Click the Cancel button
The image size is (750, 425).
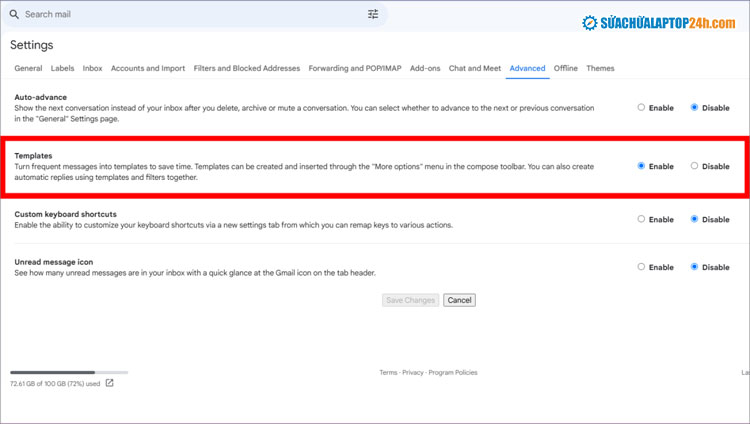pyautogui.click(x=459, y=300)
